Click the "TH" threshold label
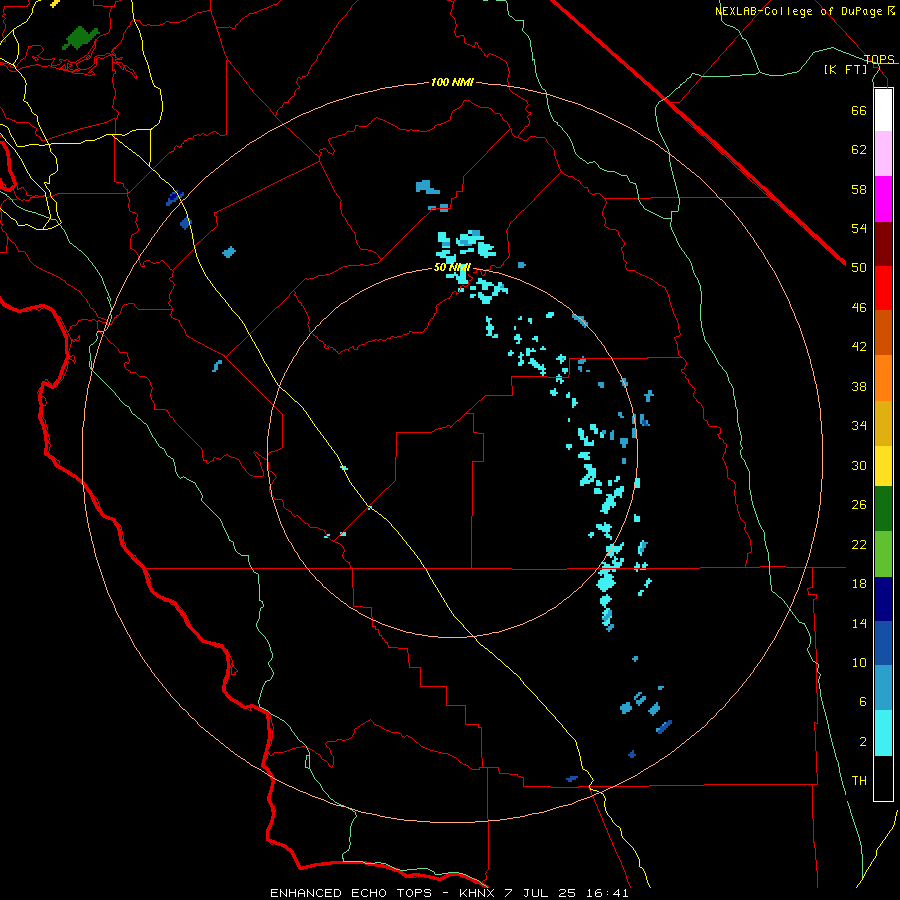This screenshot has height=900, width=900. tap(859, 781)
